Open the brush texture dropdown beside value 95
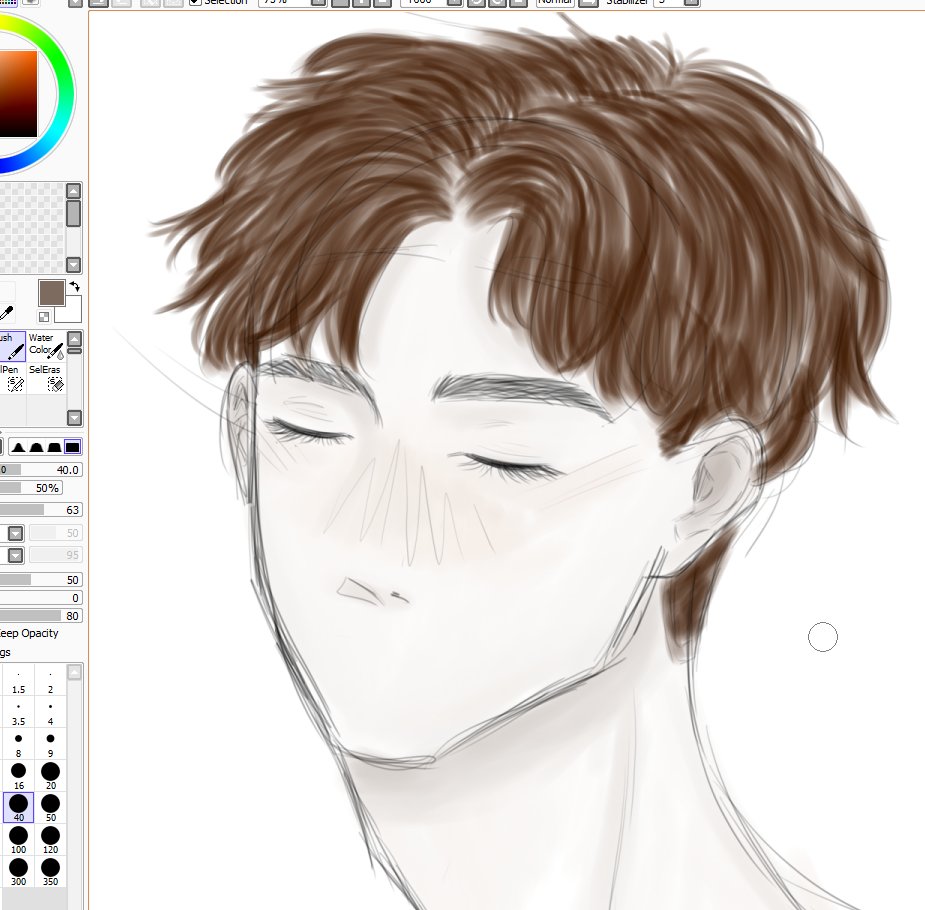Image resolution: width=925 pixels, height=910 pixels. pos(15,555)
